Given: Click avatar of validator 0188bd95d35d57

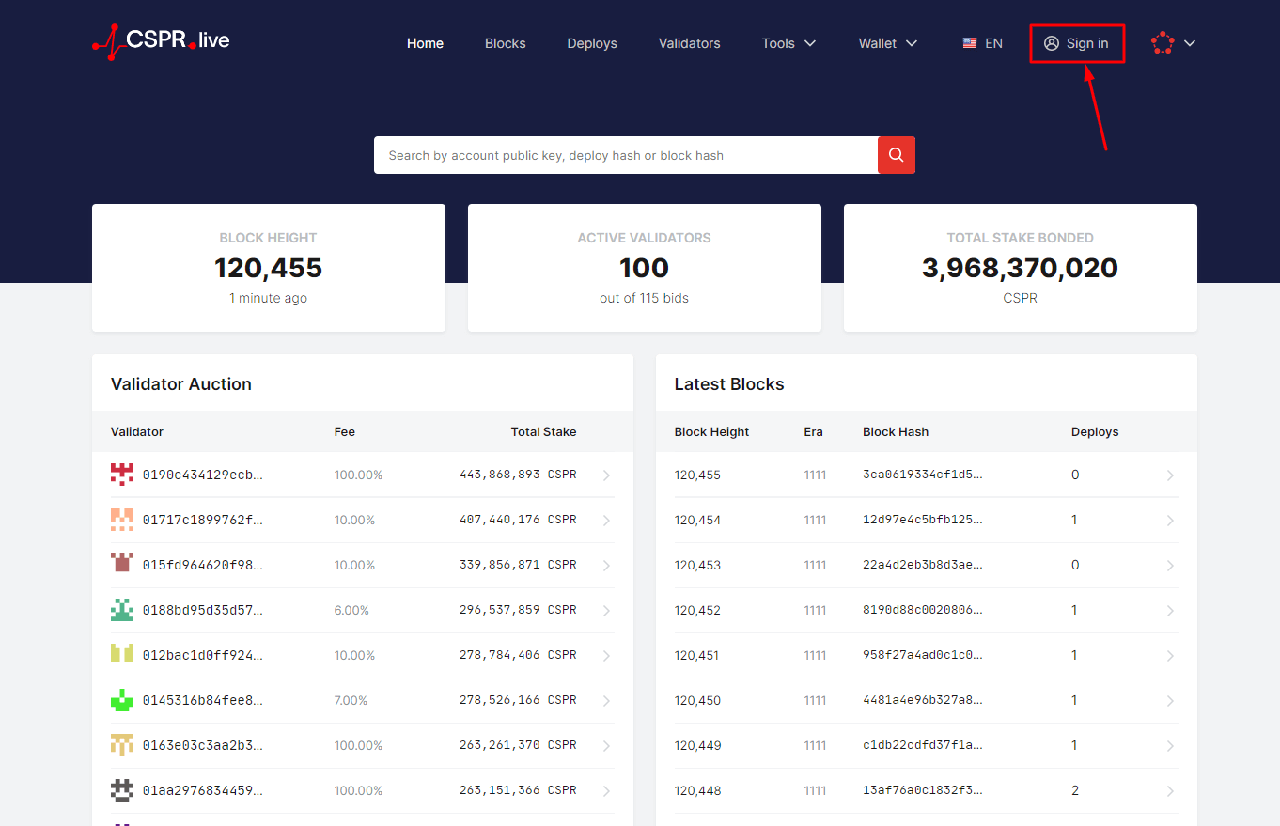Looking at the screenshot, I should (122, 609).
